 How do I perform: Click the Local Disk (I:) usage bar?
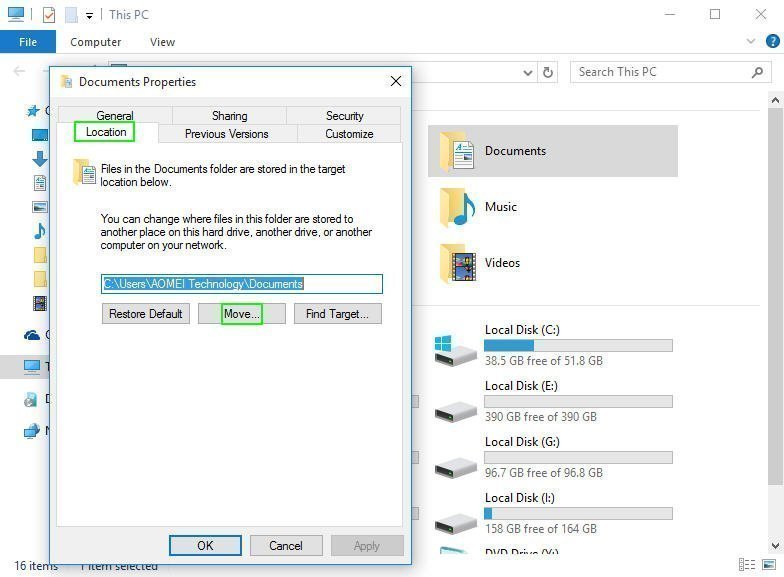(578, 514)
